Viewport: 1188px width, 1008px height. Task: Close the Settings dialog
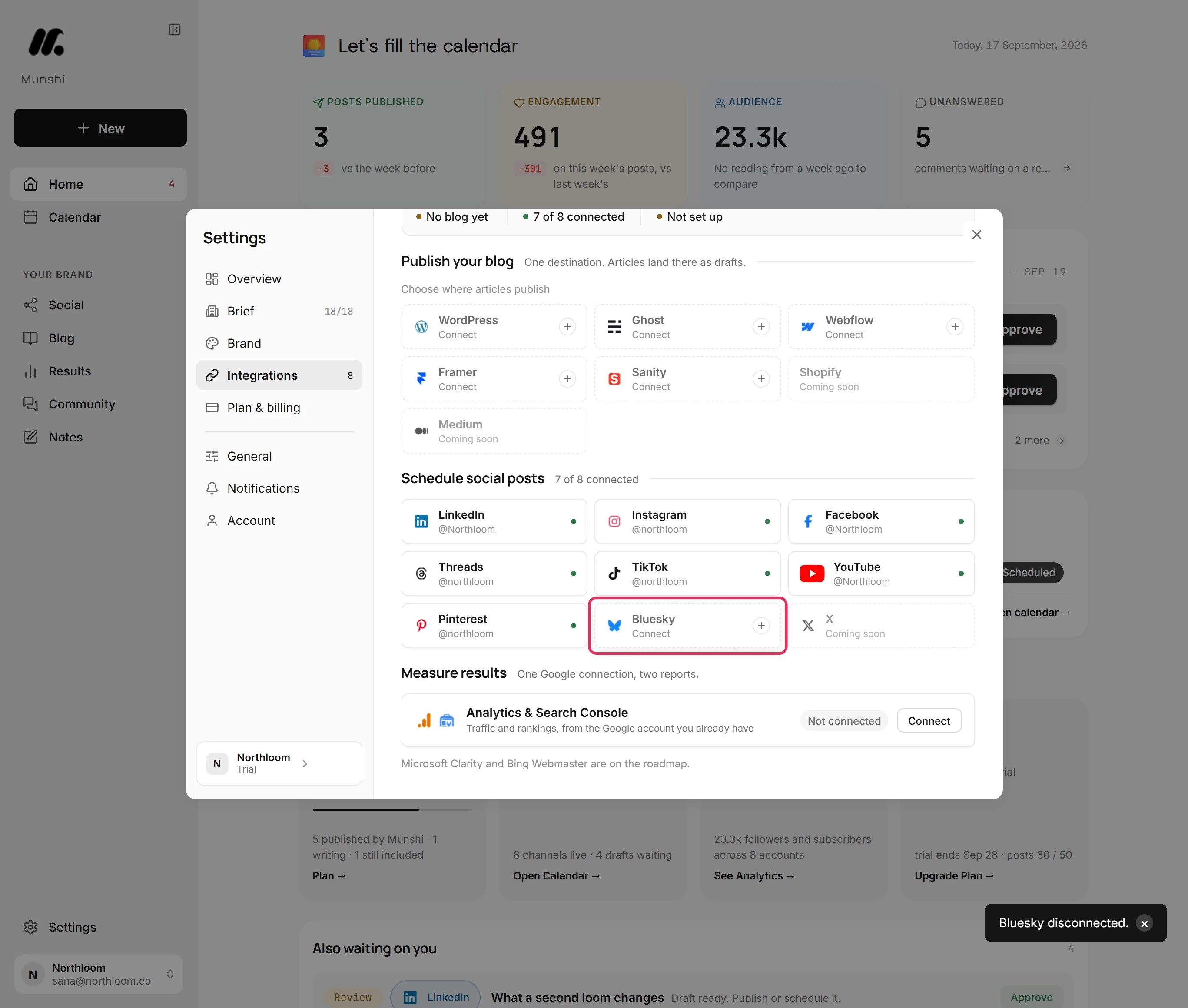976,235
